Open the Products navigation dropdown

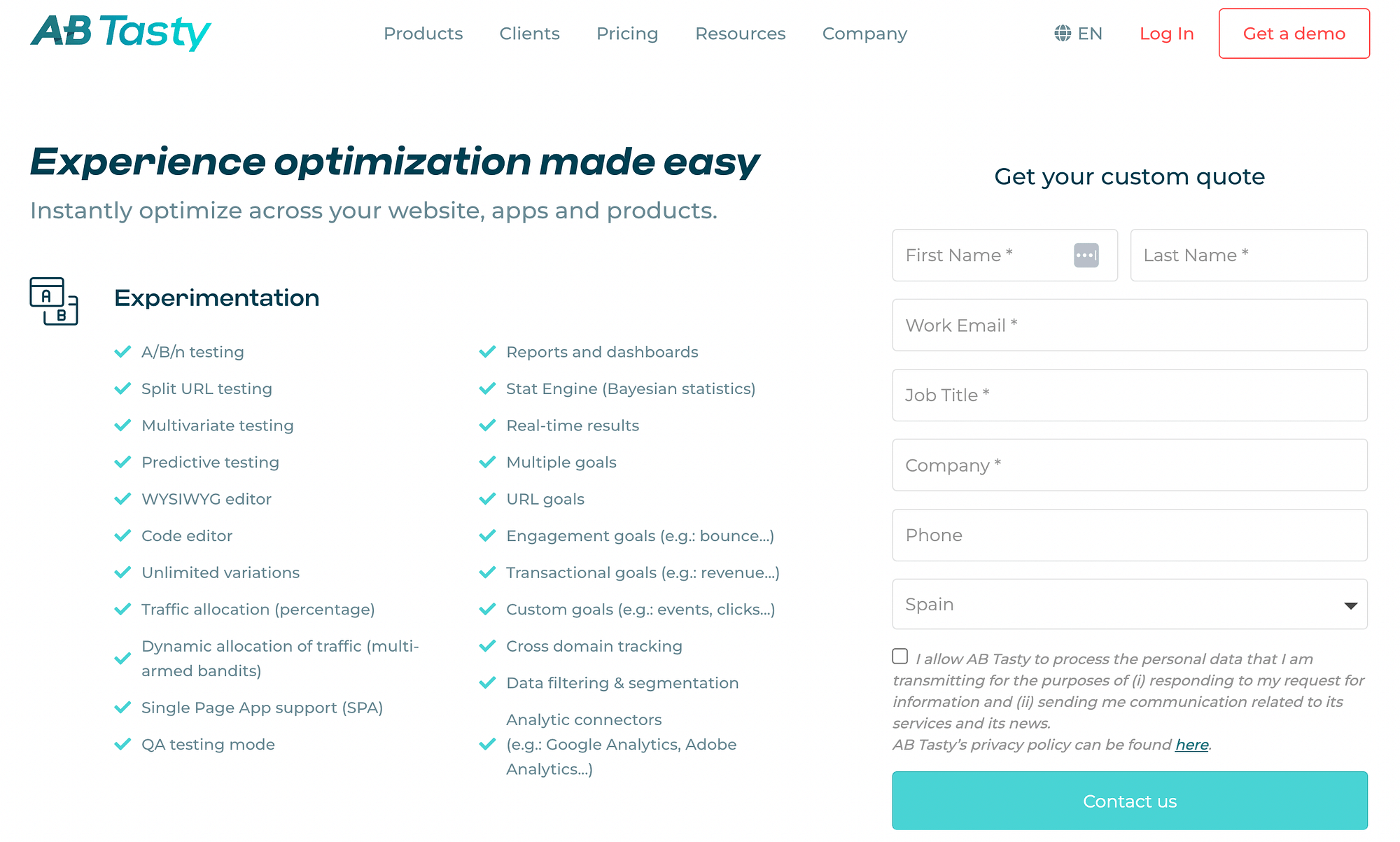click(423, 33)
